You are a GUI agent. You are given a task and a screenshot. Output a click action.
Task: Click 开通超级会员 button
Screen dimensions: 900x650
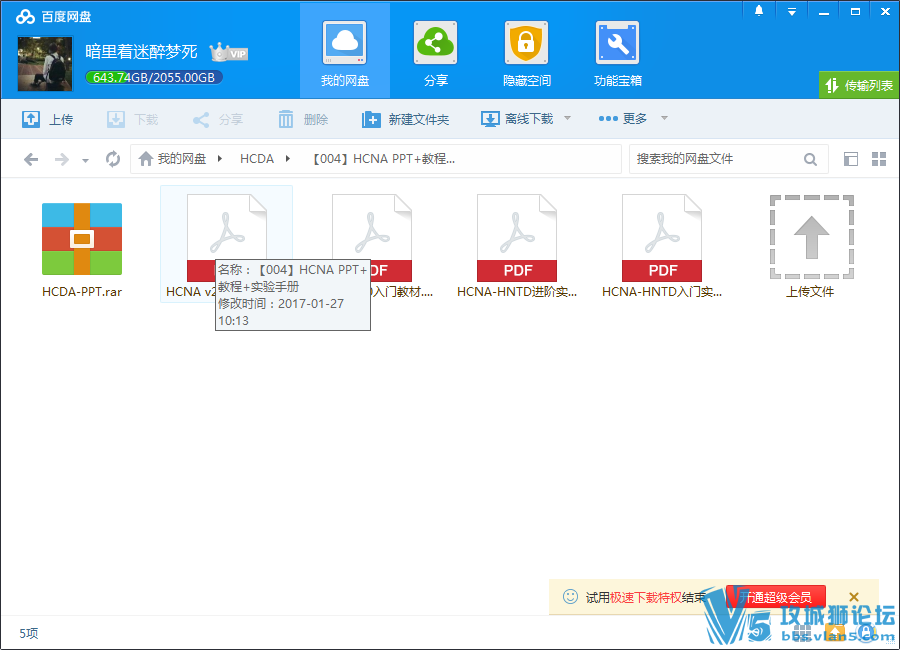click(776, 597)
